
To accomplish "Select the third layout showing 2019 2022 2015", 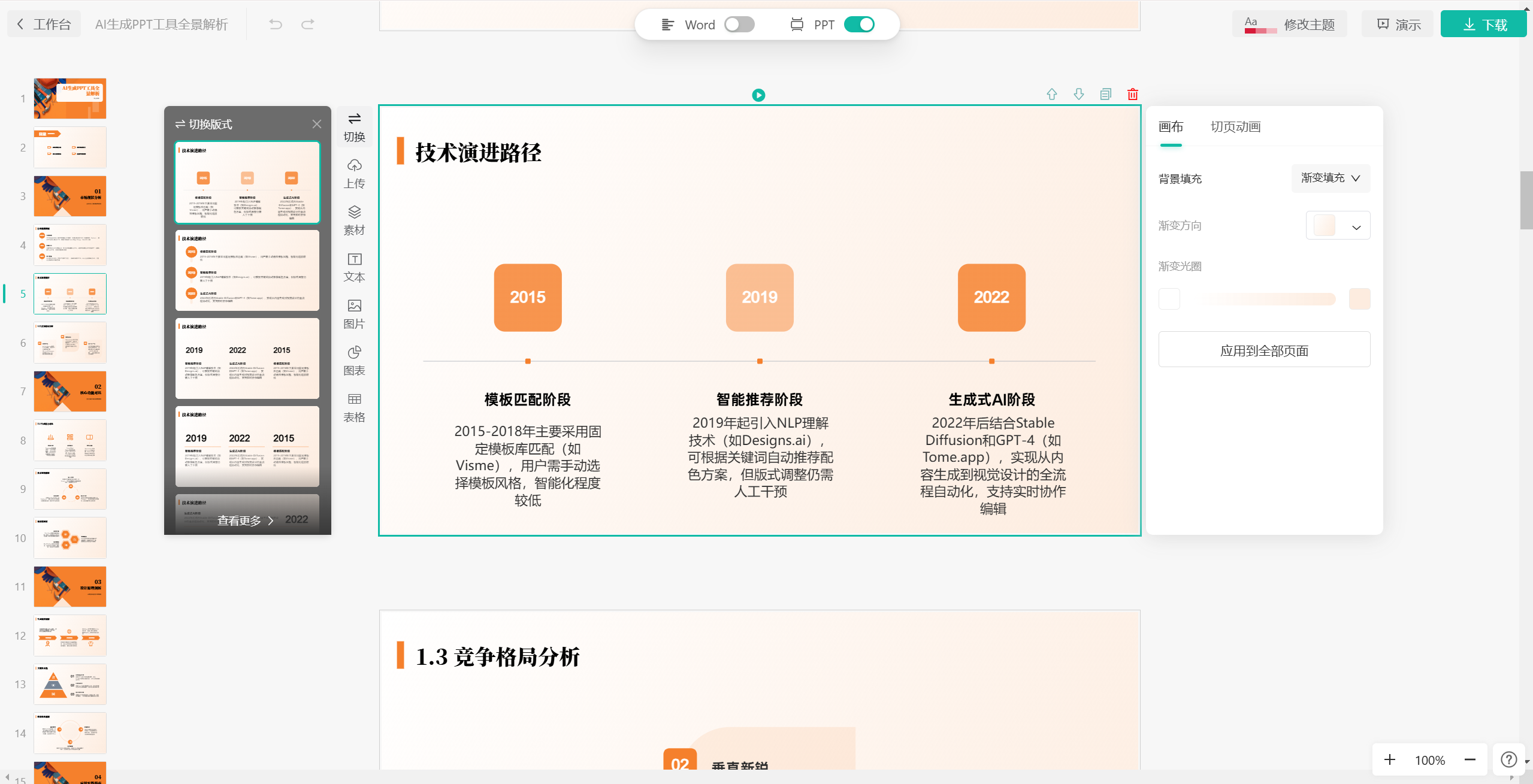I will (247, 358).
